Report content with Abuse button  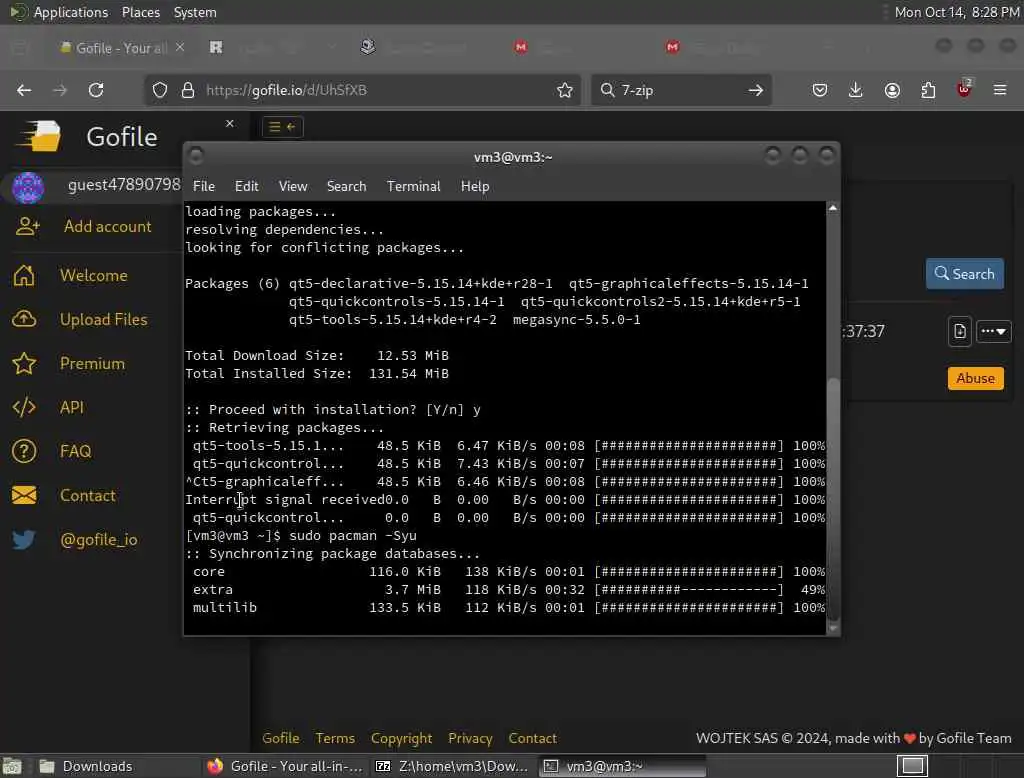click(976, 378)
